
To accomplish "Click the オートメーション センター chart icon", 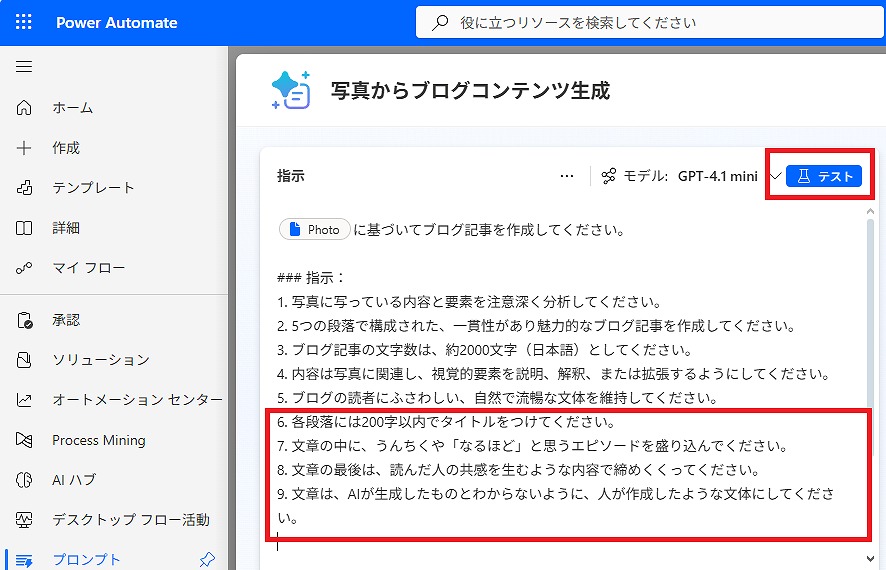I will 25,400.
